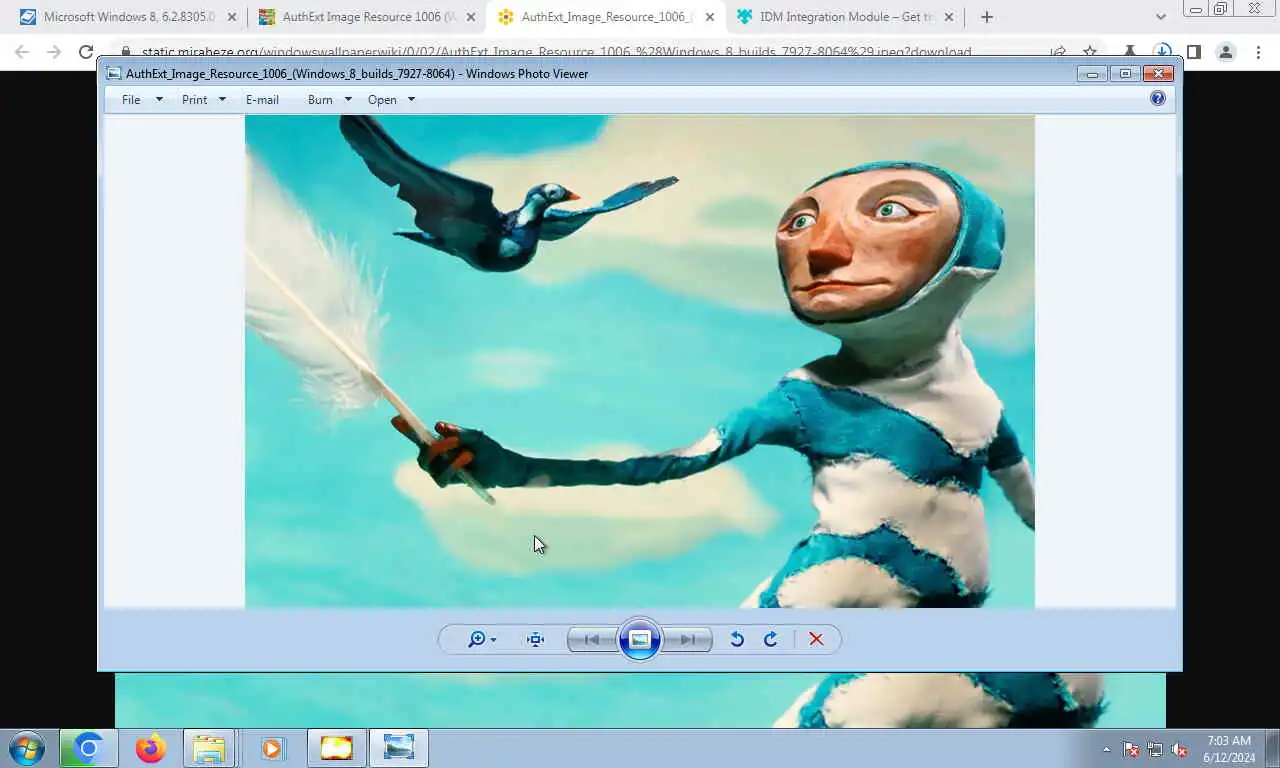Click Chrome forward arrow
Viewport: 1280px width, 768px height.
(54, 52)
